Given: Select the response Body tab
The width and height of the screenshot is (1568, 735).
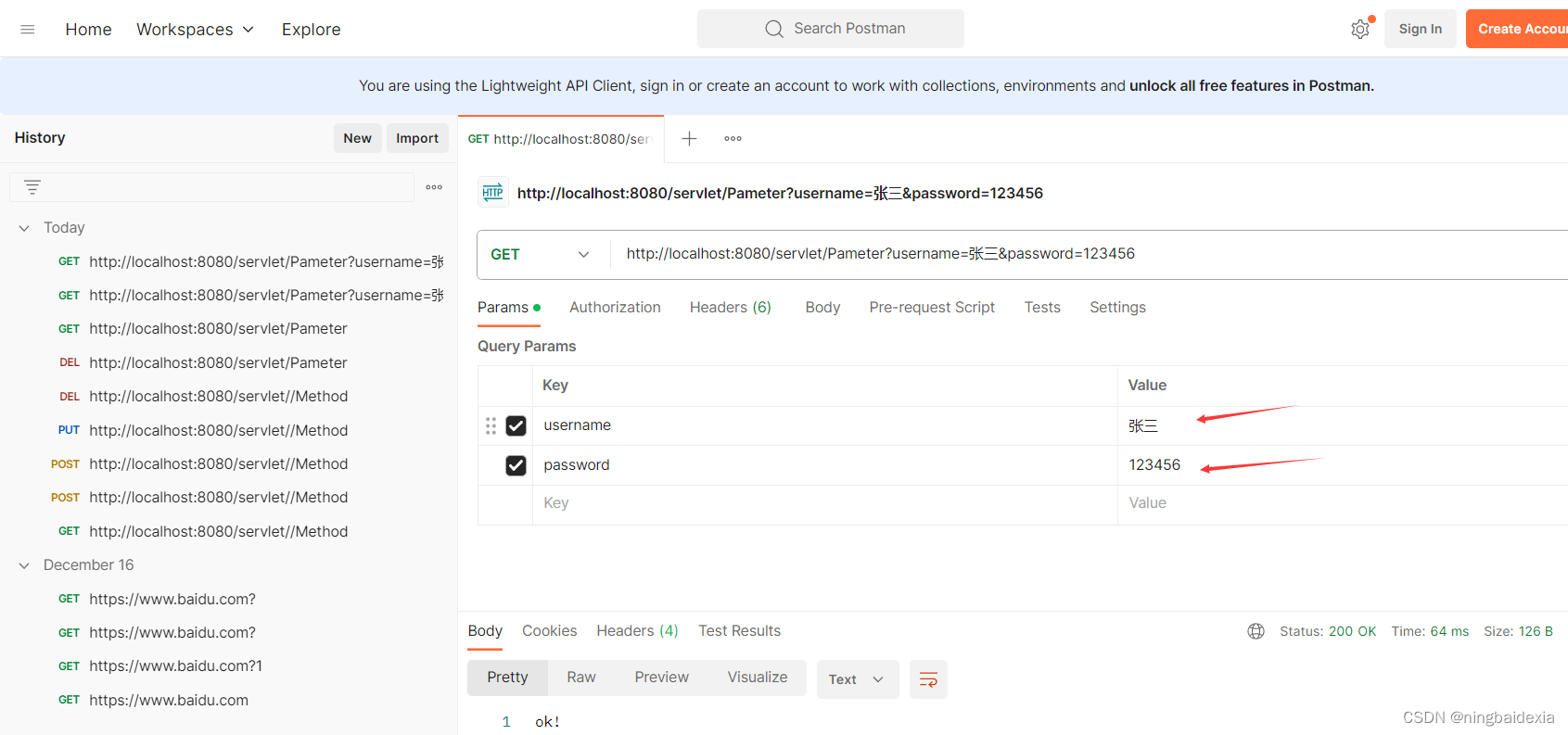Looking at the screenshot, I should pos(485,631).
